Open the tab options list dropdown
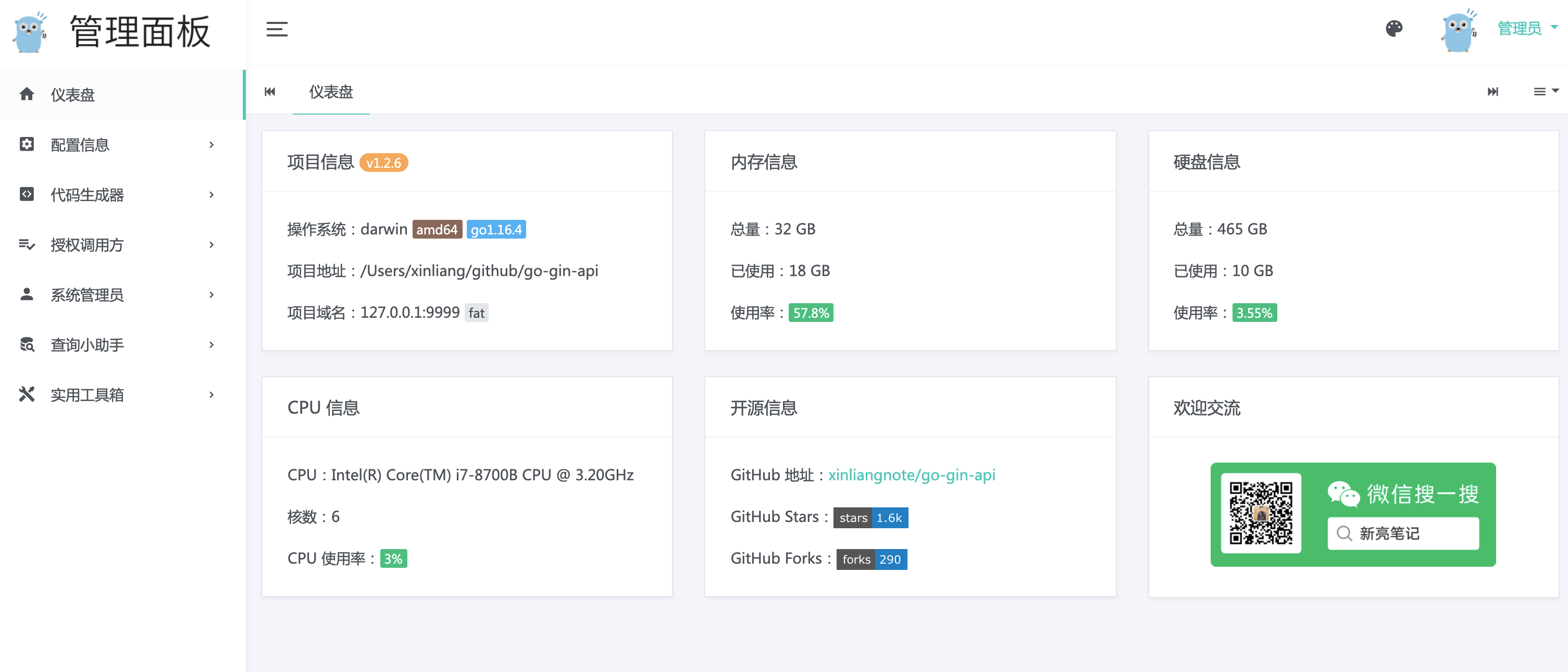The width and height of the screenshot is (1568, 672). pos(1546,91)
